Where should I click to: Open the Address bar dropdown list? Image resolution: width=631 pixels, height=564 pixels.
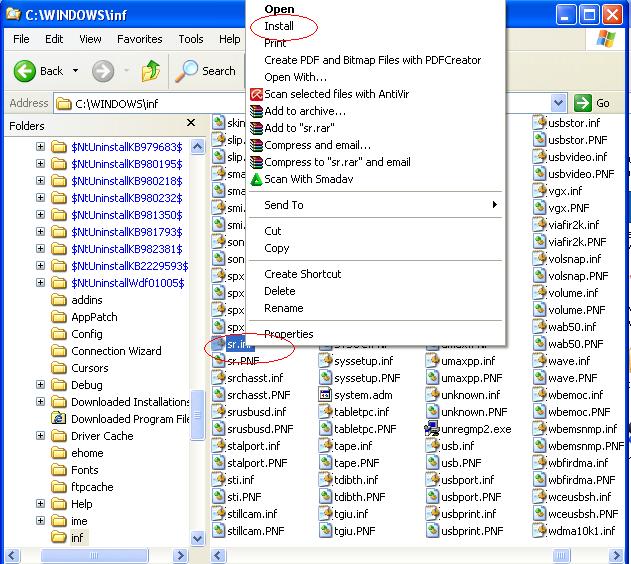(558, 103)
